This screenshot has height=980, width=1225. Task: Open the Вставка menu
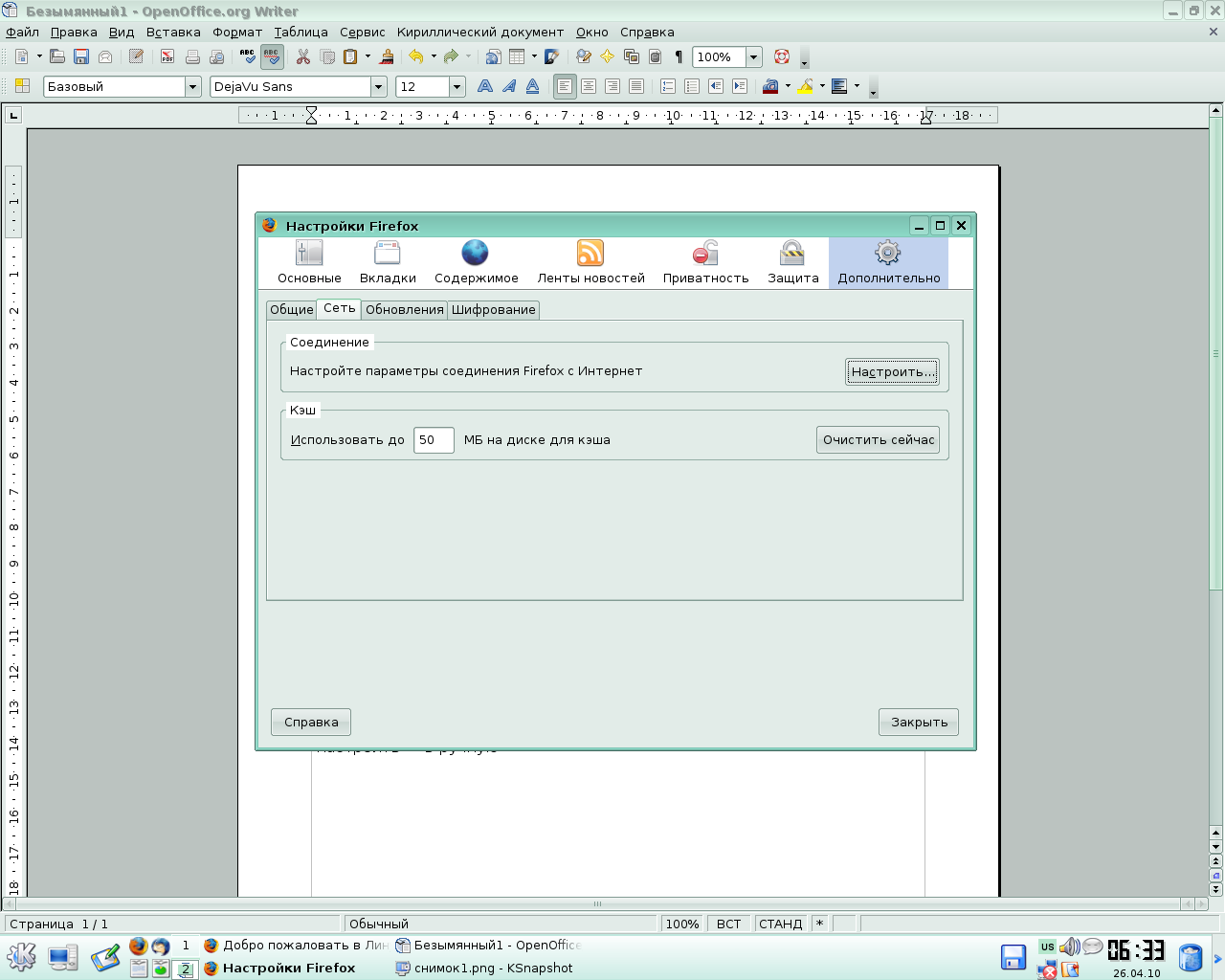click(x=173, y=32)
